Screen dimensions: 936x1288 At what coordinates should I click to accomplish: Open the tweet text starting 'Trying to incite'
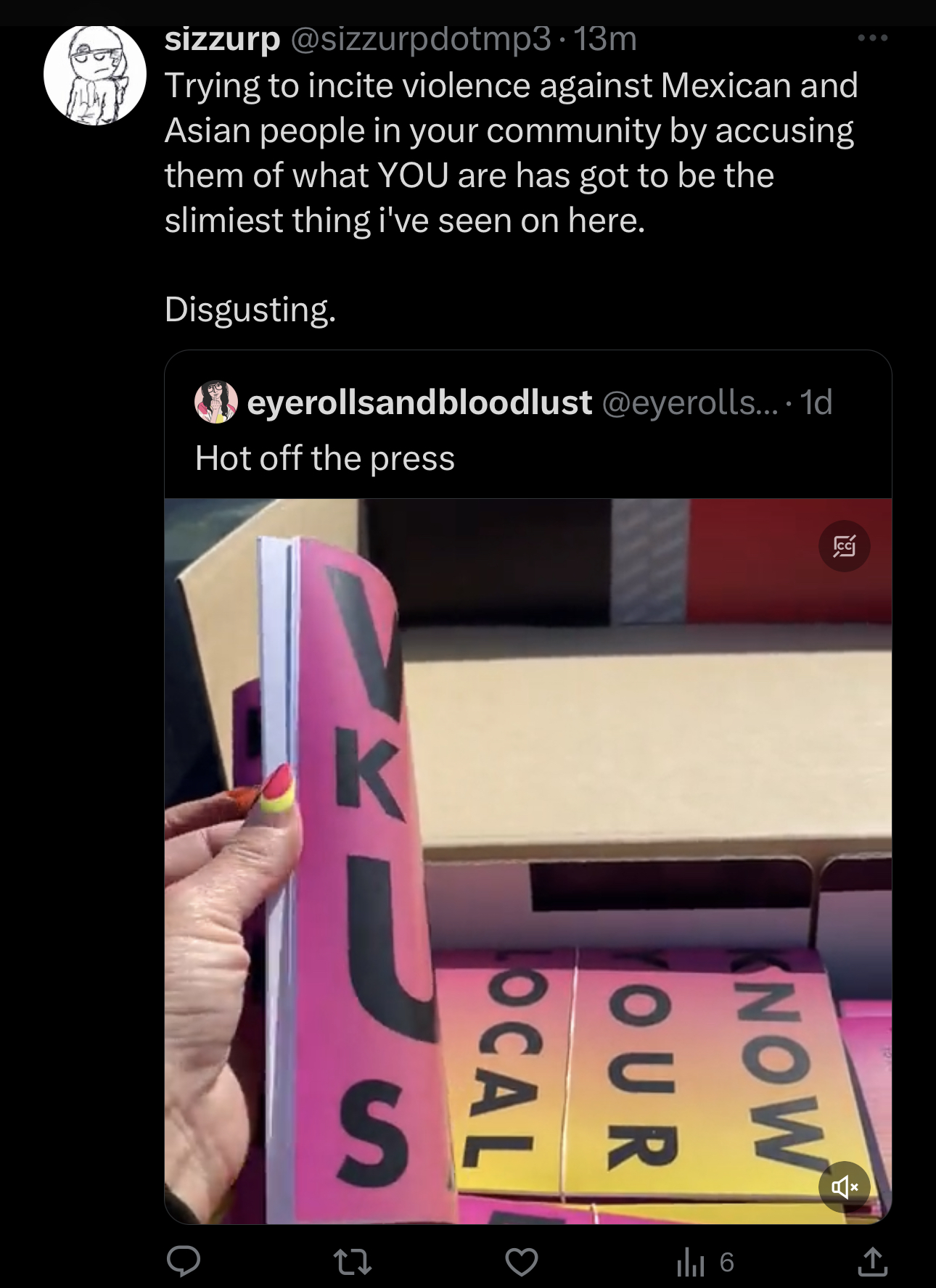pos(511,153)
